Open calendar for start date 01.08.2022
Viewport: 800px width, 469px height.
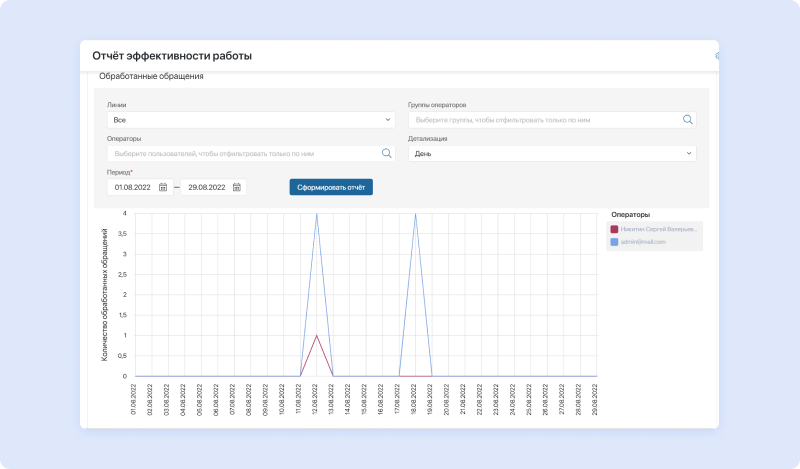(x=163, y=187)
